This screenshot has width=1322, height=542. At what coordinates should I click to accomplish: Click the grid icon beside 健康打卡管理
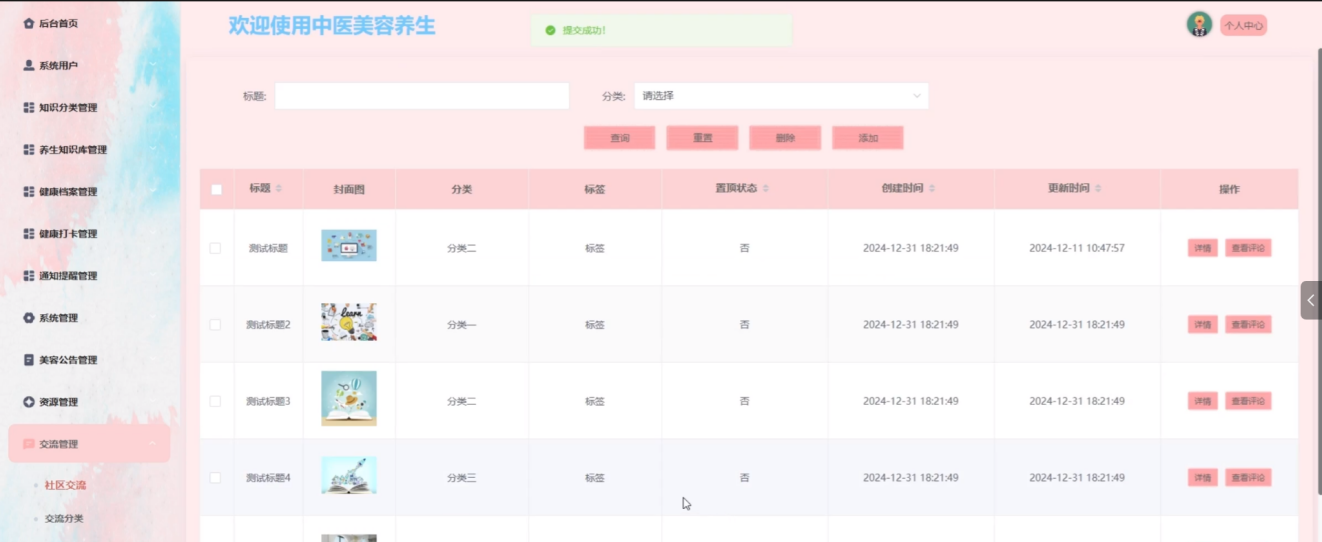[29, 233]
